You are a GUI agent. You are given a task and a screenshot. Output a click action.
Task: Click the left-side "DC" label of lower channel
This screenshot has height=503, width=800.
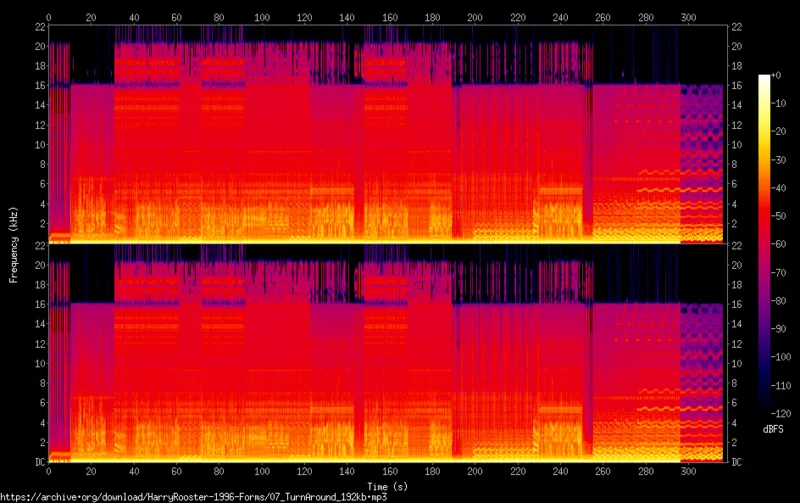pyautogui.click(x=37, y=461)
